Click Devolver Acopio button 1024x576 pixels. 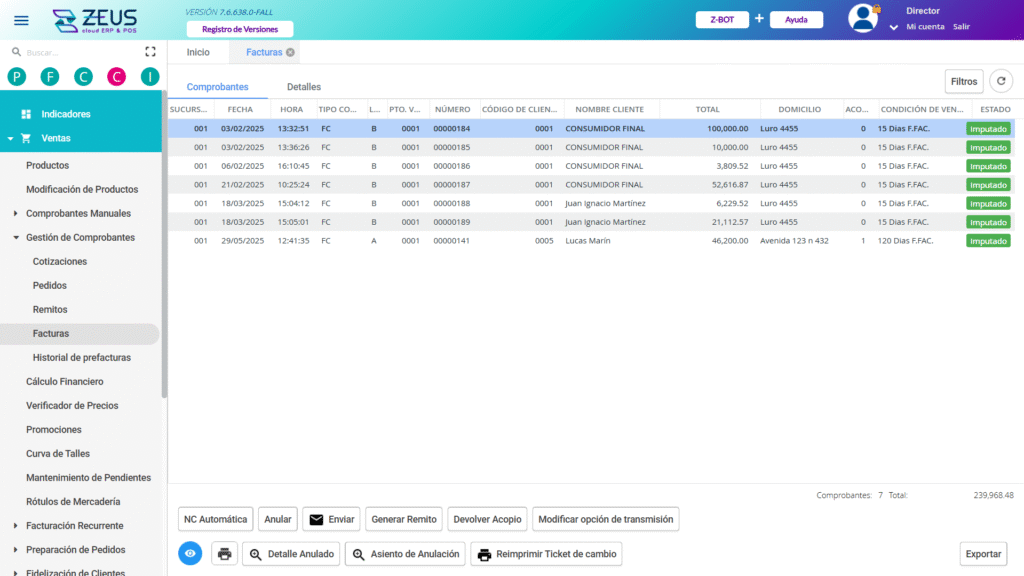[487, 519]
